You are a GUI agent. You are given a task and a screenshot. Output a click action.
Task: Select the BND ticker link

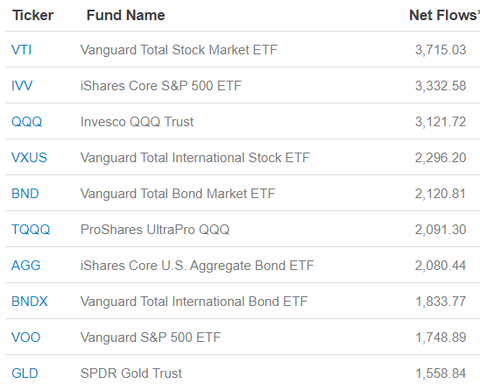(x=25, y=194)
